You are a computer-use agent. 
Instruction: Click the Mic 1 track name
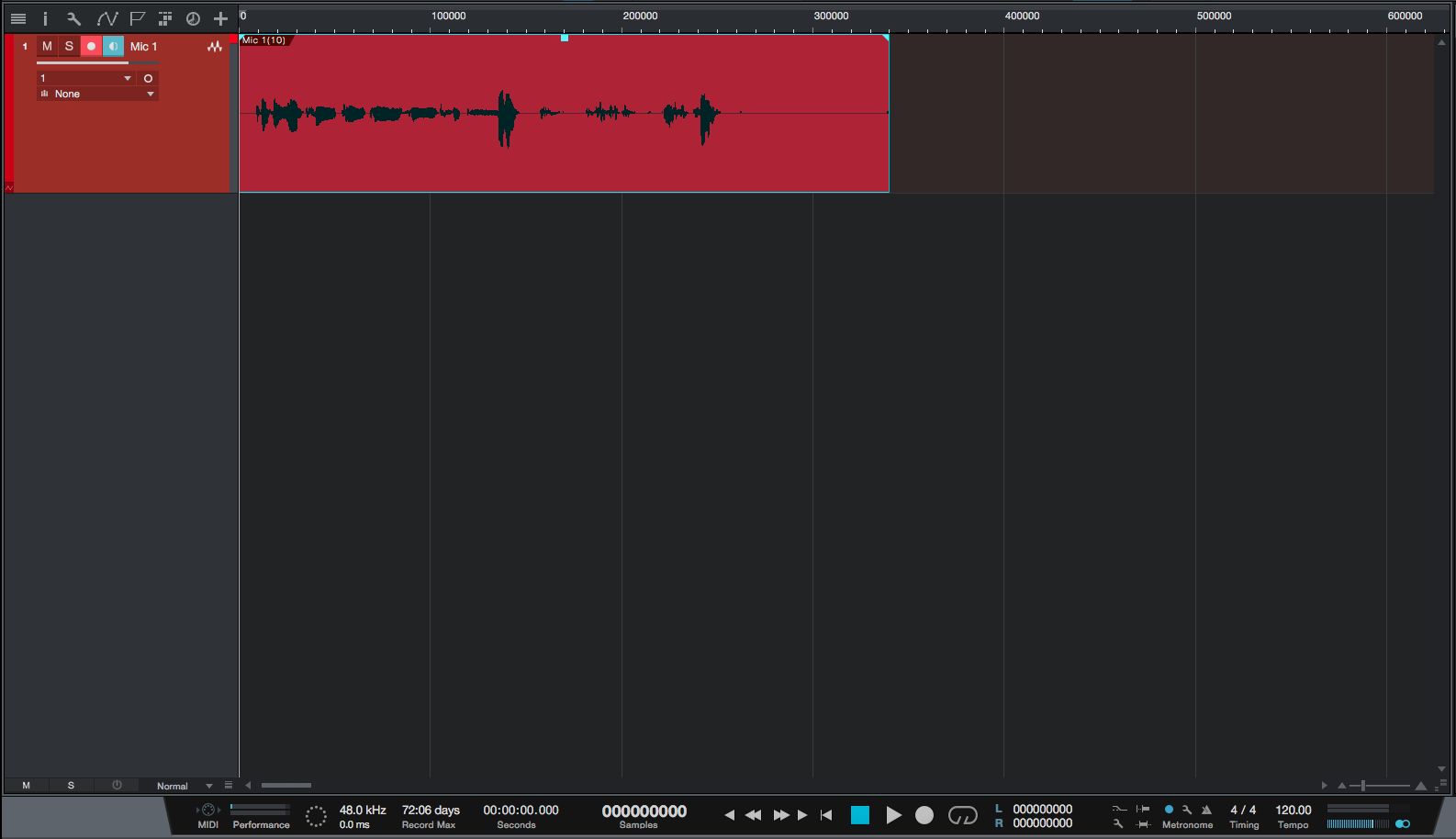(x=143, y=47)
